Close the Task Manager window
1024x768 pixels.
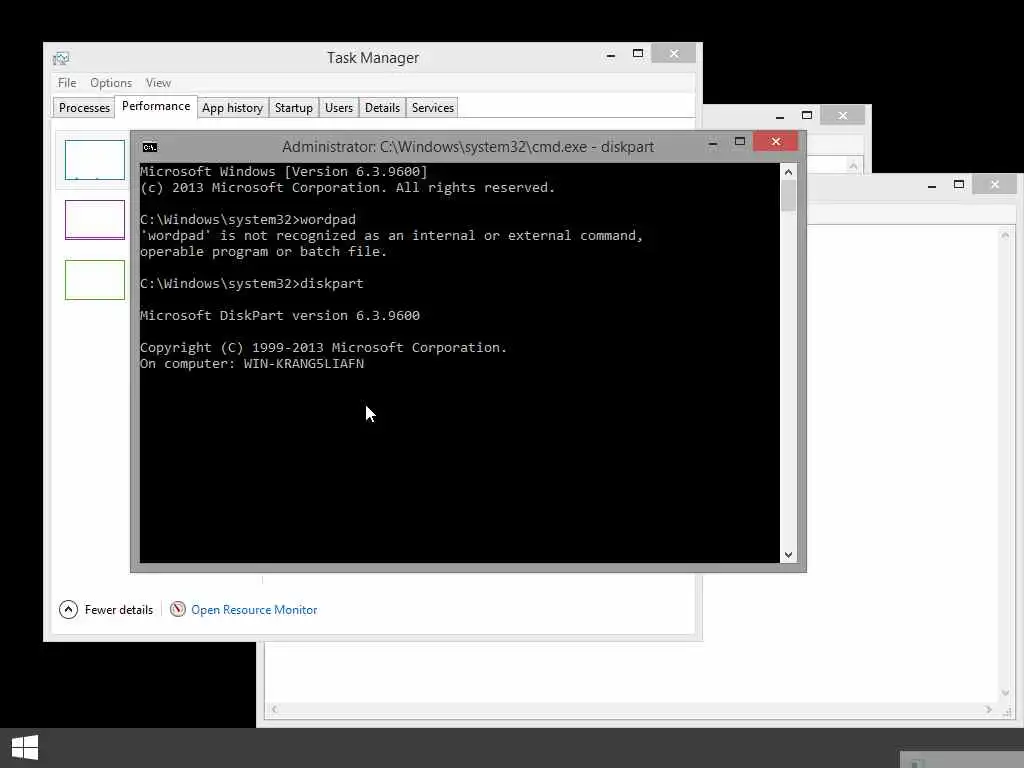[673, 54]
